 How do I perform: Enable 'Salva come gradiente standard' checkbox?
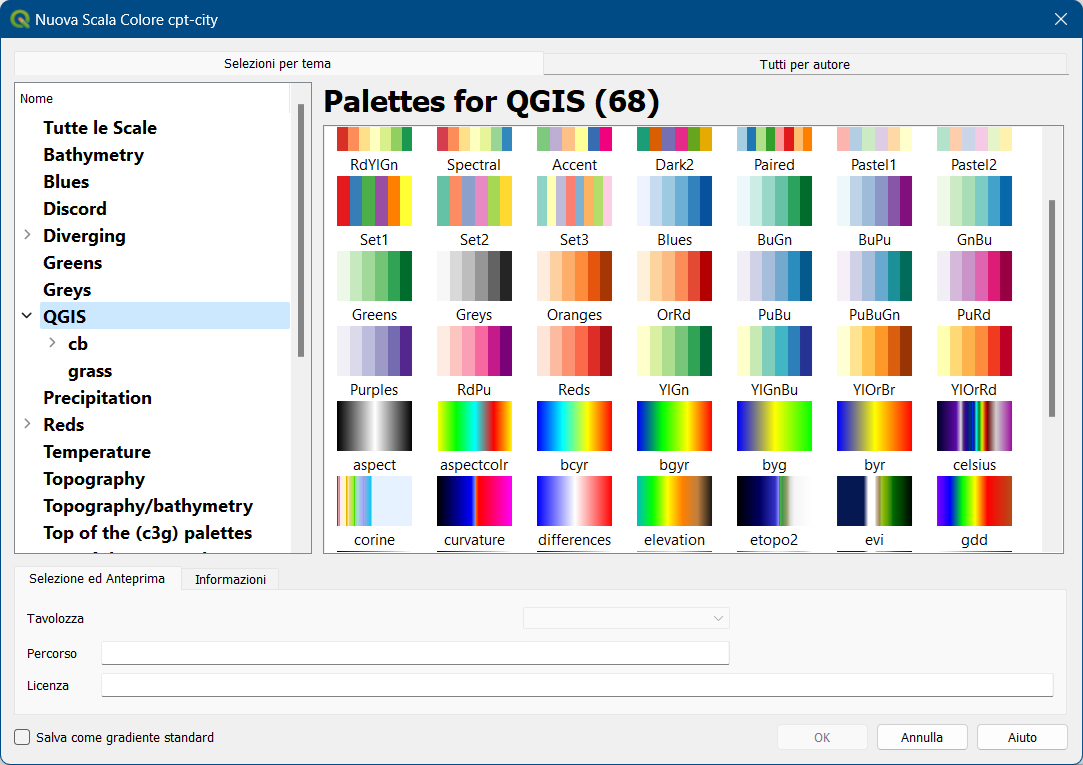click(x=22, y=737)
